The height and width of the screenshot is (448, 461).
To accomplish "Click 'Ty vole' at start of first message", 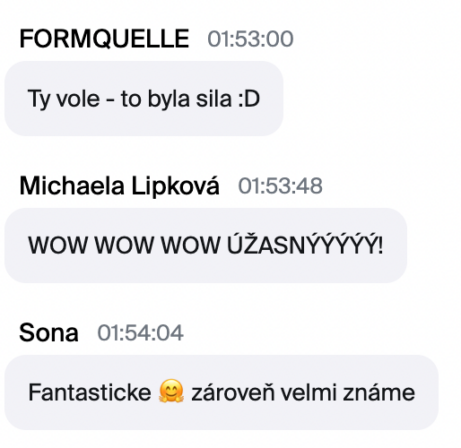I will pos(64,99).
